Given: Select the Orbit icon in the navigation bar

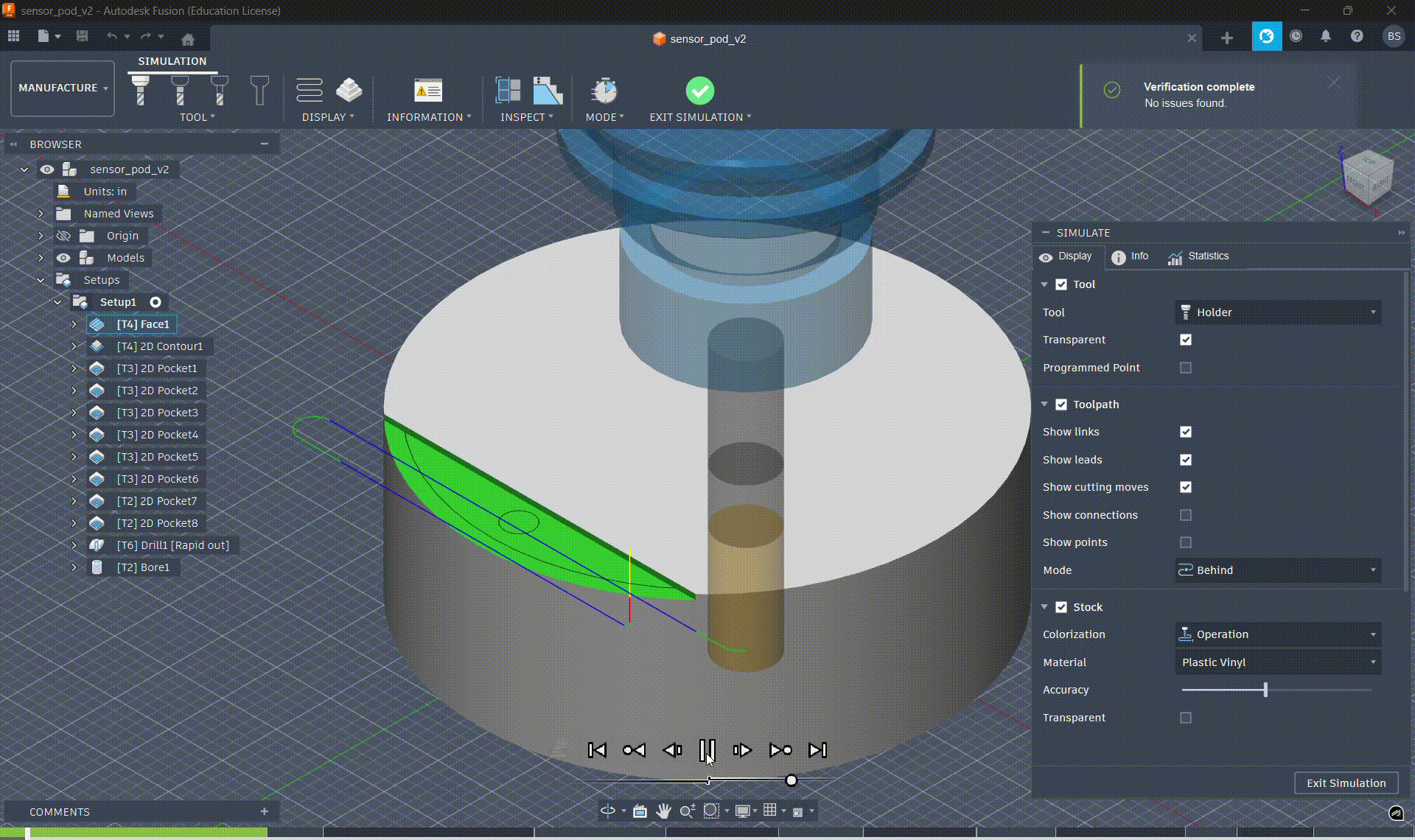Looking at the screenshot, I should click(608, 811).
